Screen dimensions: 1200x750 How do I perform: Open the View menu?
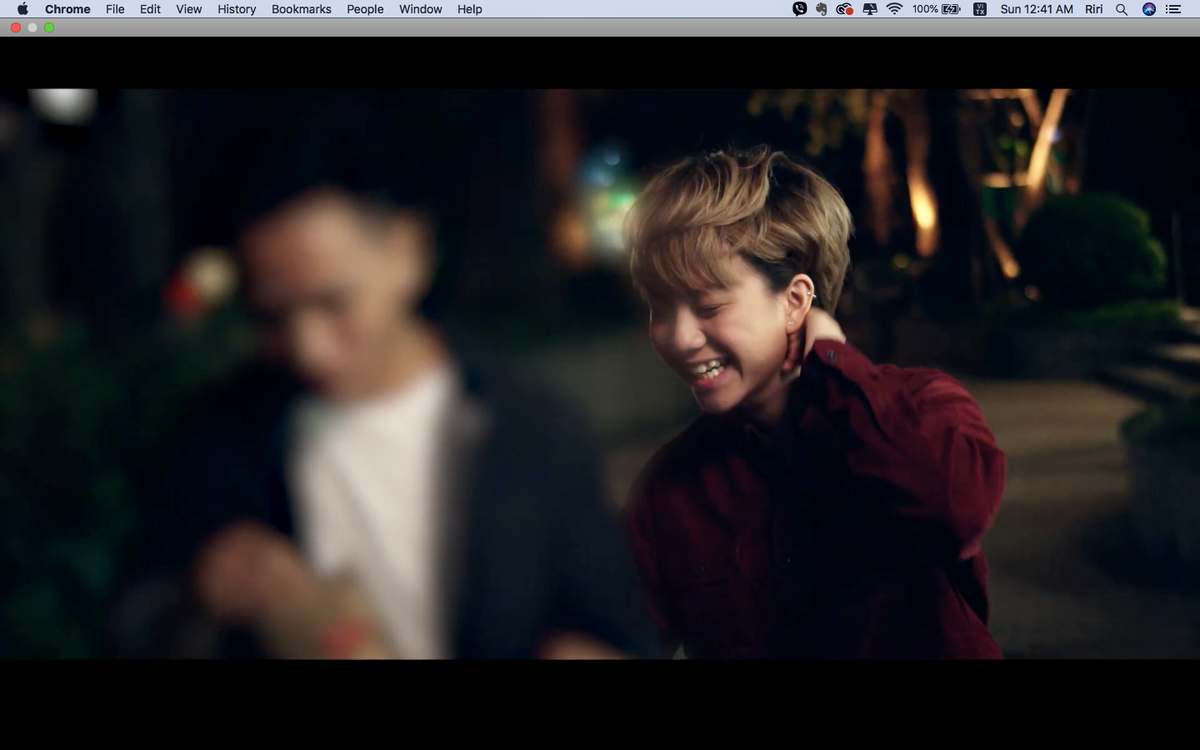(189, 9)
